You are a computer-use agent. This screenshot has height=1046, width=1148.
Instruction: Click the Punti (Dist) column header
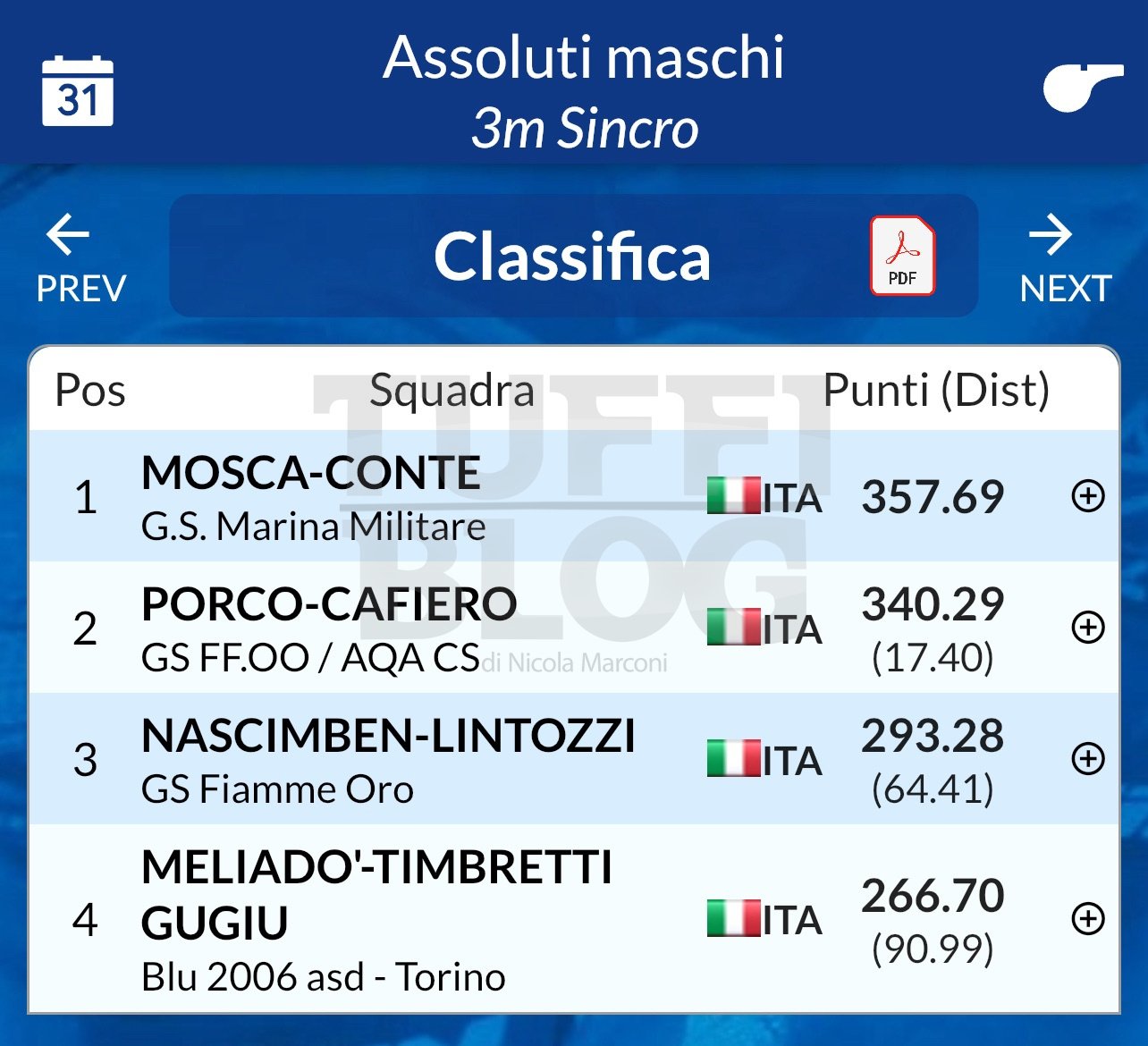[936, 390]
